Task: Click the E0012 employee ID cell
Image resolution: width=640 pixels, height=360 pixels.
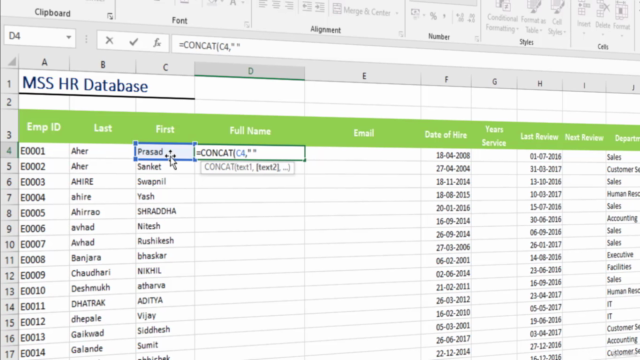Action: coord(44,322)
